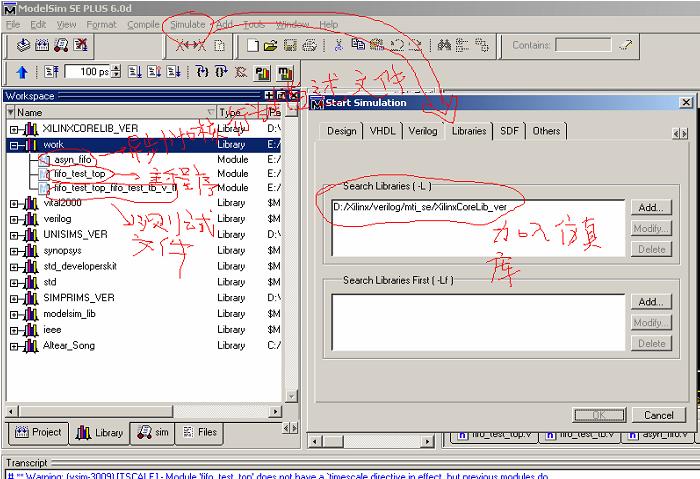Switch to the Verilog tab in Start Simulation
700x479 pixels.
click(x=423, y=131)
